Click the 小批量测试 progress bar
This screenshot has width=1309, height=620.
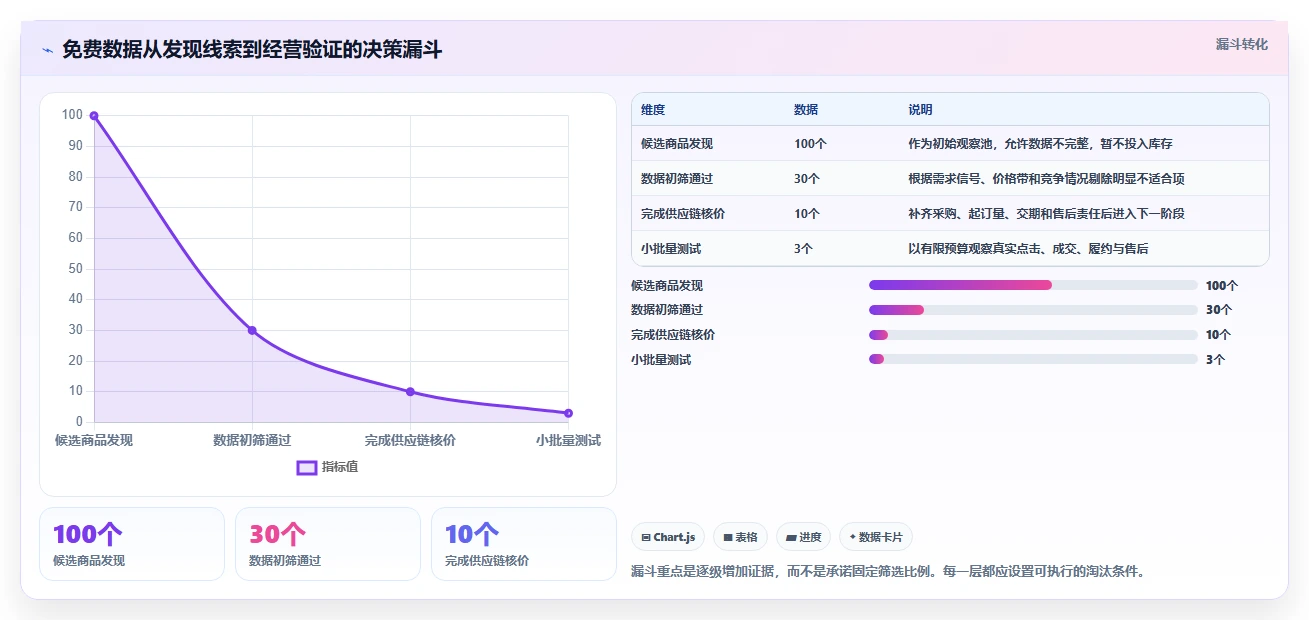click(x=1033, y=359)
